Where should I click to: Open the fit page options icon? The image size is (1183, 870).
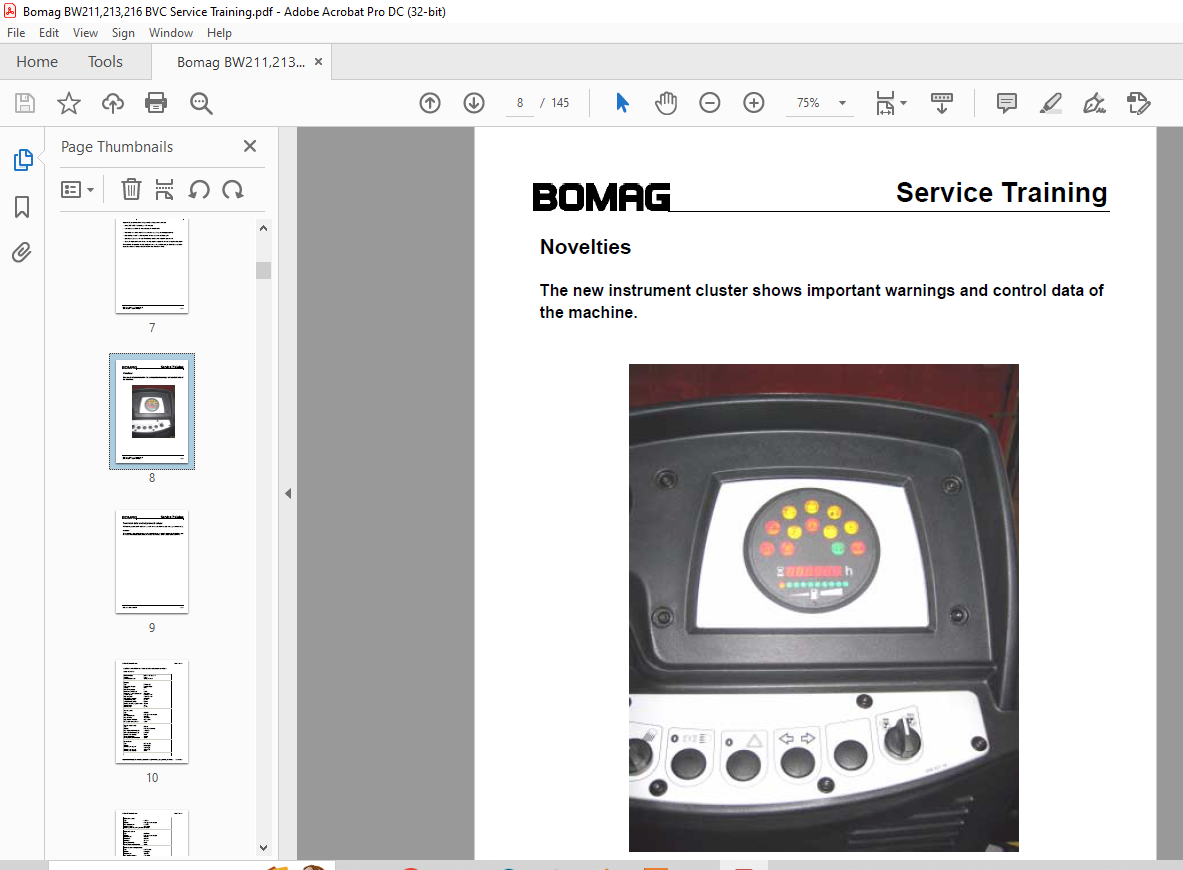pyautogui.click(x=885, y=103)
